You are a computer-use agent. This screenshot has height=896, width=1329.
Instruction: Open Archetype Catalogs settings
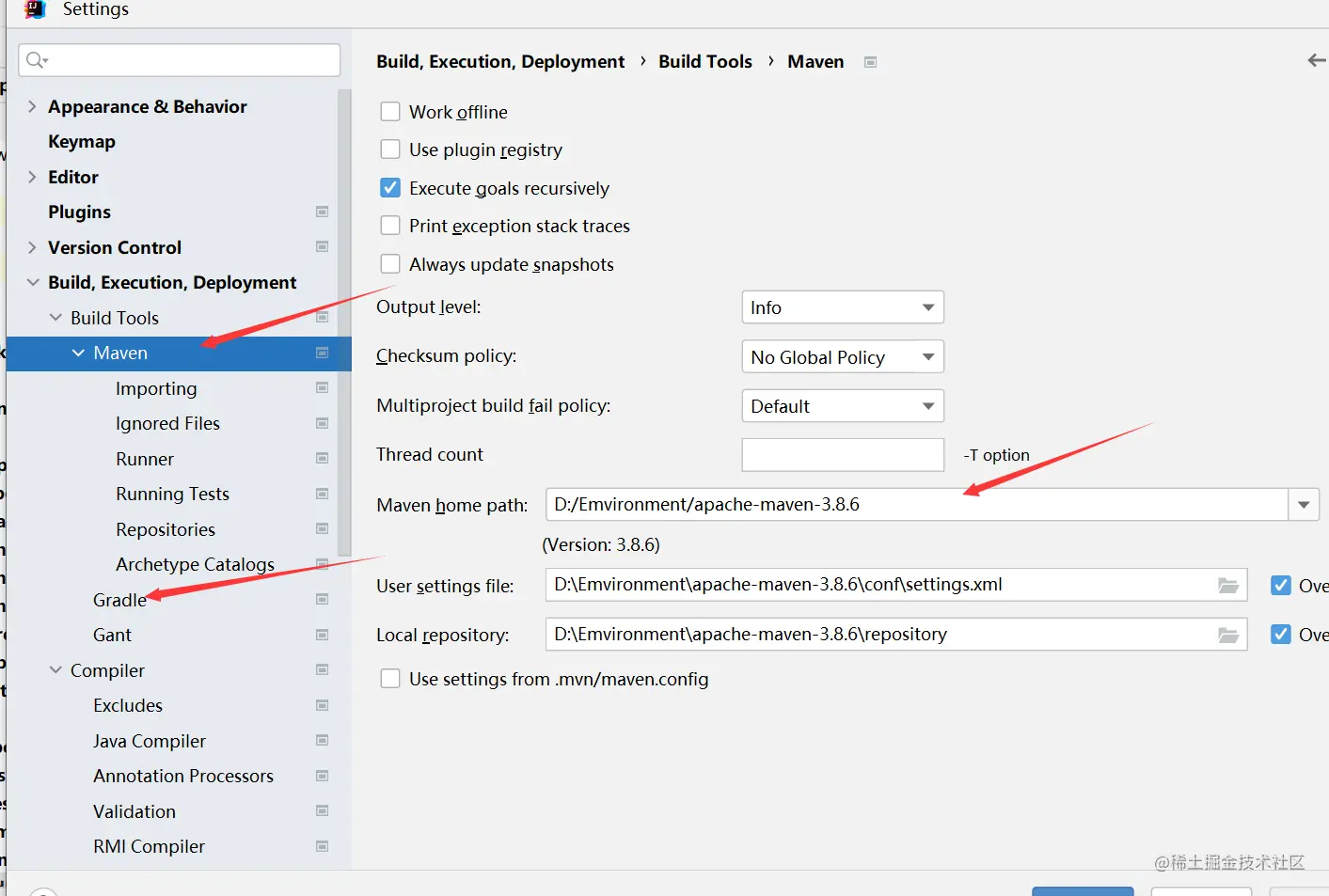[x=195, y=564]
